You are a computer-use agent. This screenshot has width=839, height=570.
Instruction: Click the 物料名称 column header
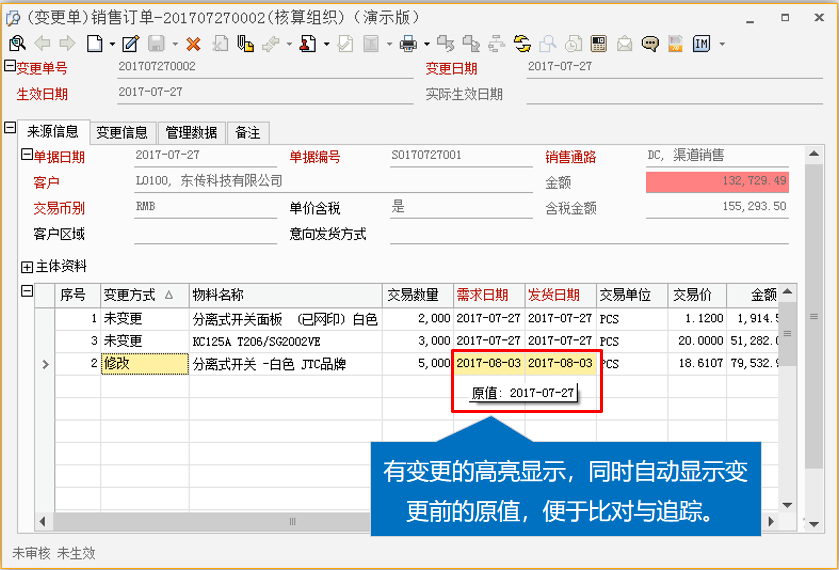[x=286, y=295]
